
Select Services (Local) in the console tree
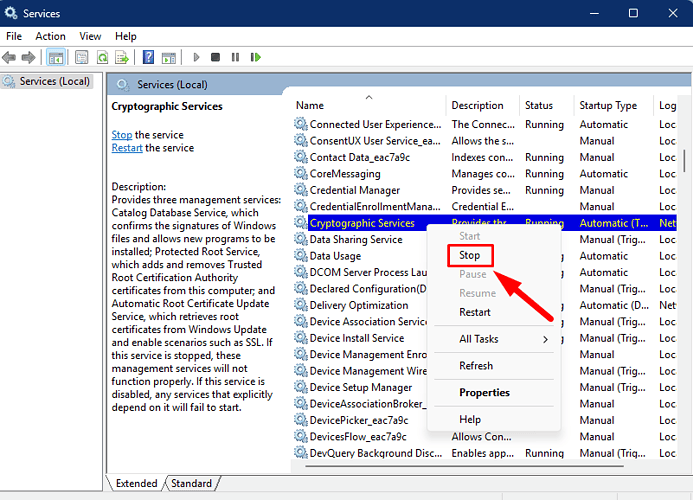(47, 81)
